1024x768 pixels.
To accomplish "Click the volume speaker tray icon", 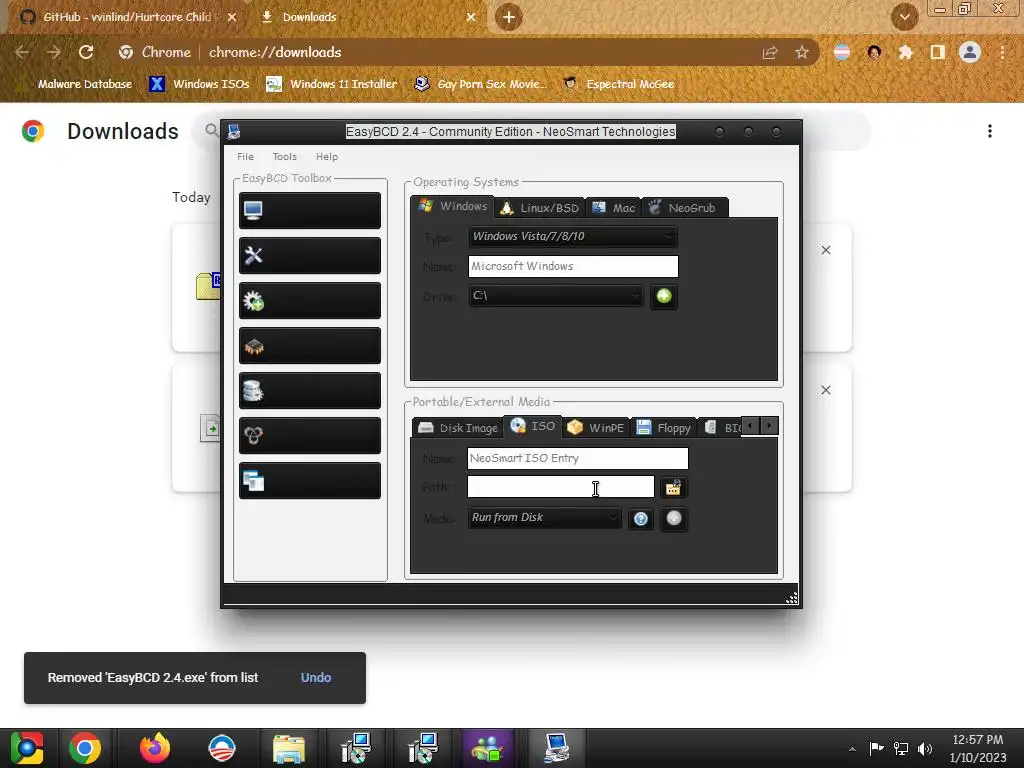I will [x=925, y=748].
